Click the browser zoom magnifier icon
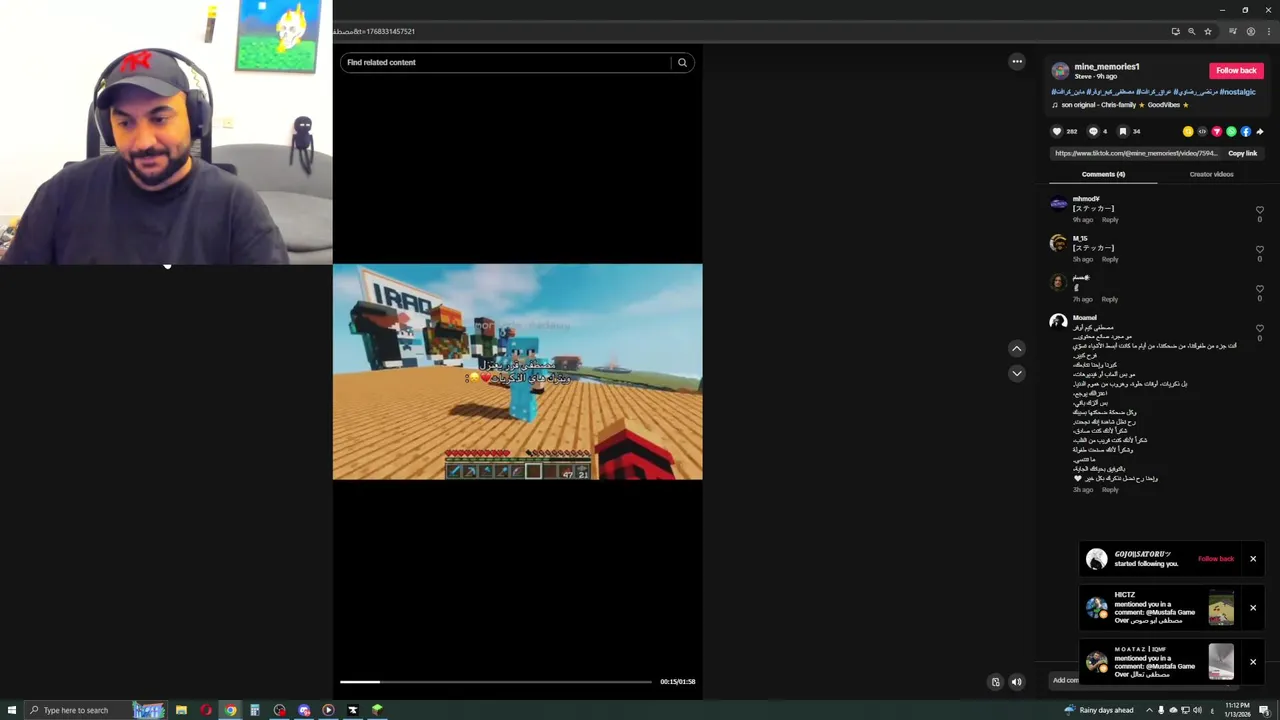 1191,31
